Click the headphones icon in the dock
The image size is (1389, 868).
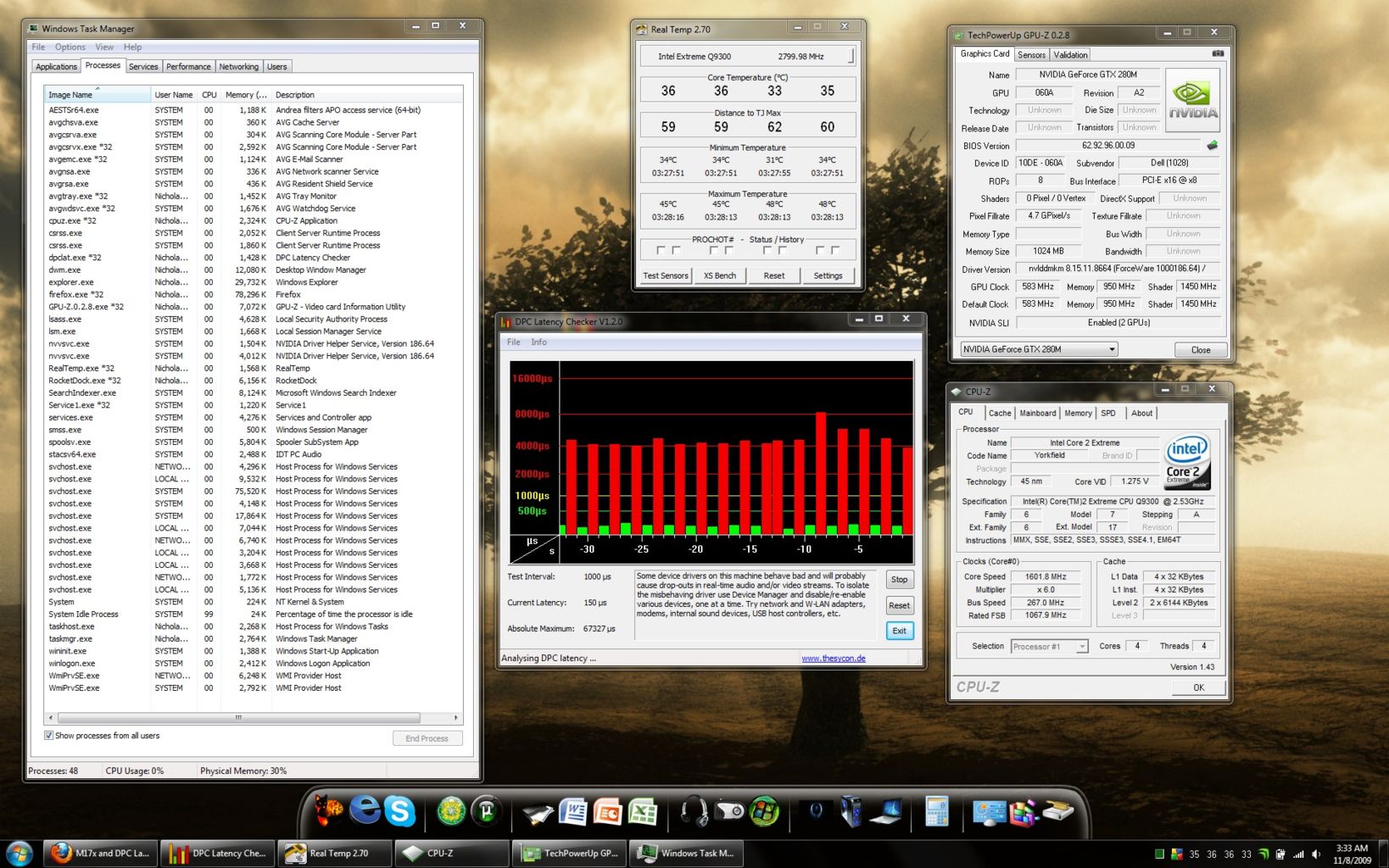(694, 811)
